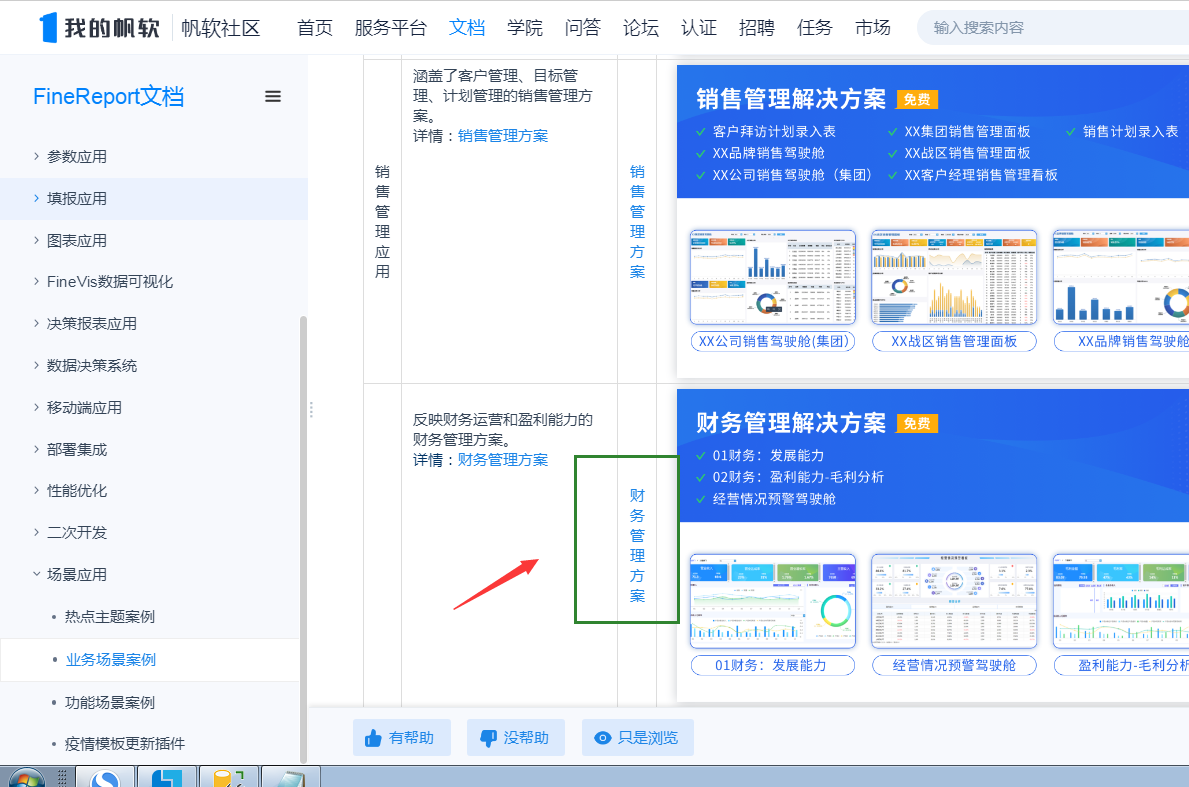The image size is (1189, 787).
Task: Click the 没帮助 thumbs-down button
Action: click(516, 738)
